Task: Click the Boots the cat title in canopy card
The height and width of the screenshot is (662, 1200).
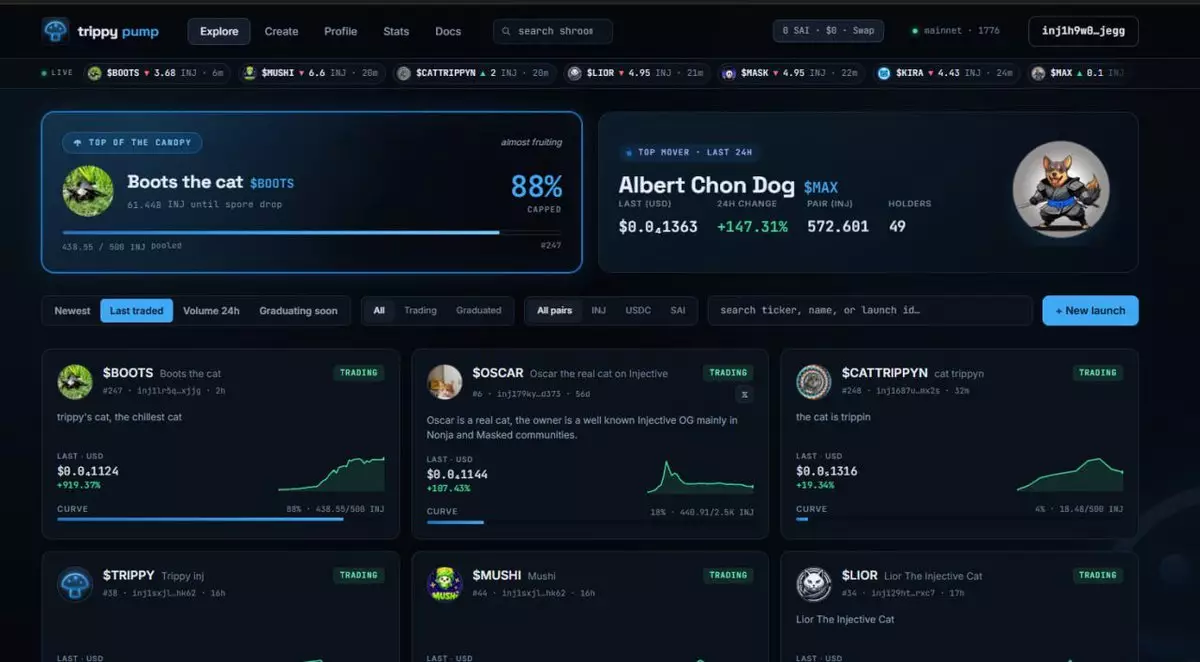Action: tap(185, 182)
